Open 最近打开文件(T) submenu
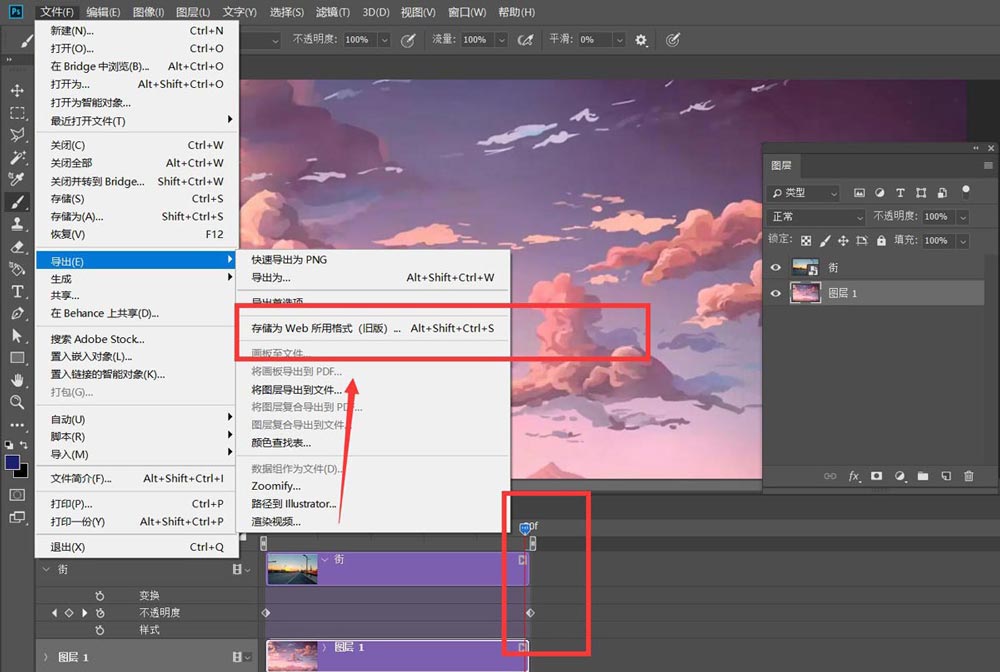The height and width of the screenshot is (672, 1000). (137, 121)
